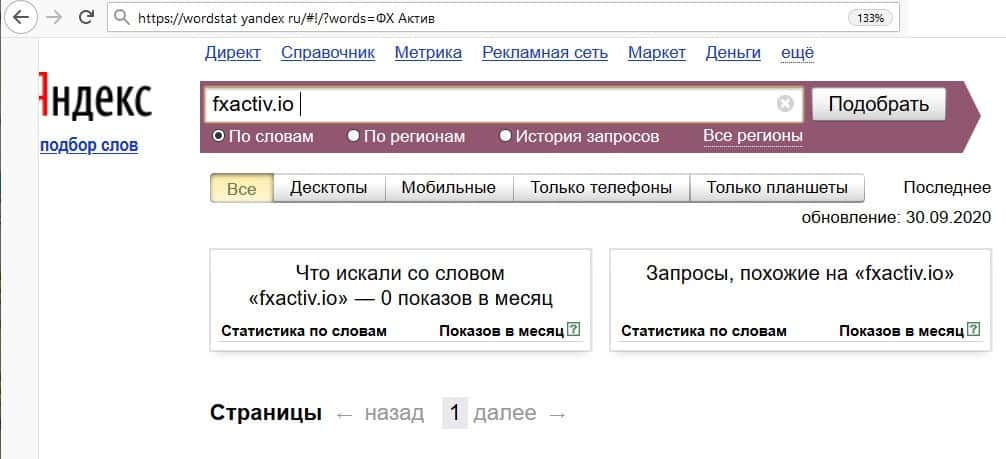This screenshot has width=1006, height=459.
Task: Select the По словам radio option
Action: tap(263, 136)
